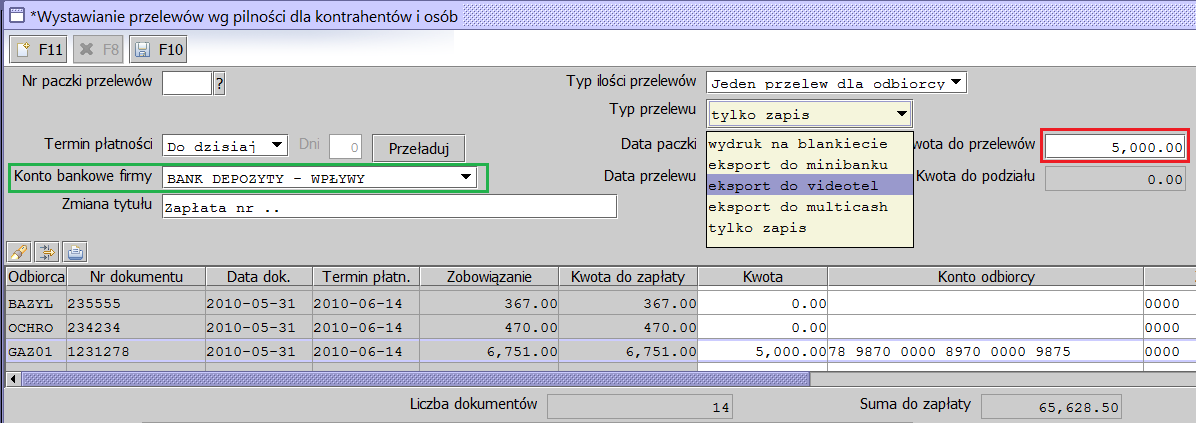Viewport: 1196px width, 423px height.
Task: Select the GAZ01 row cell
Action: (36, 351)
